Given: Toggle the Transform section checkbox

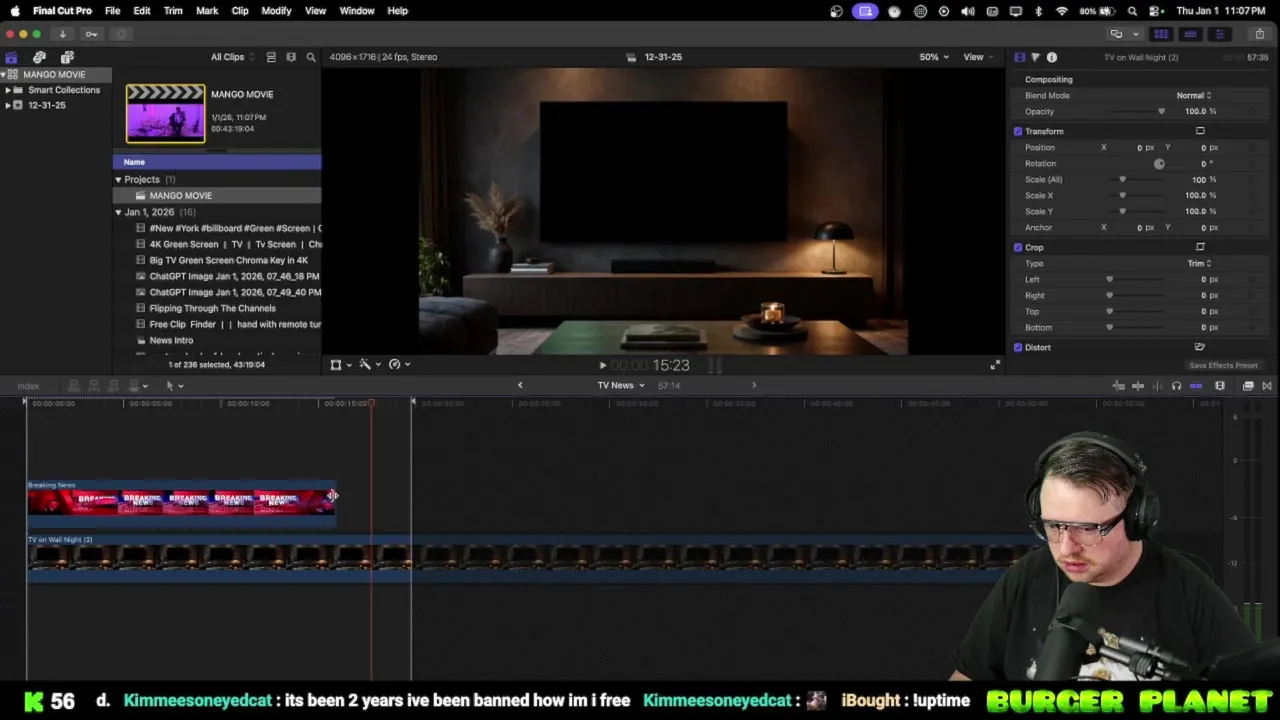Looking at the screenshot, I should coord(1018,131).
